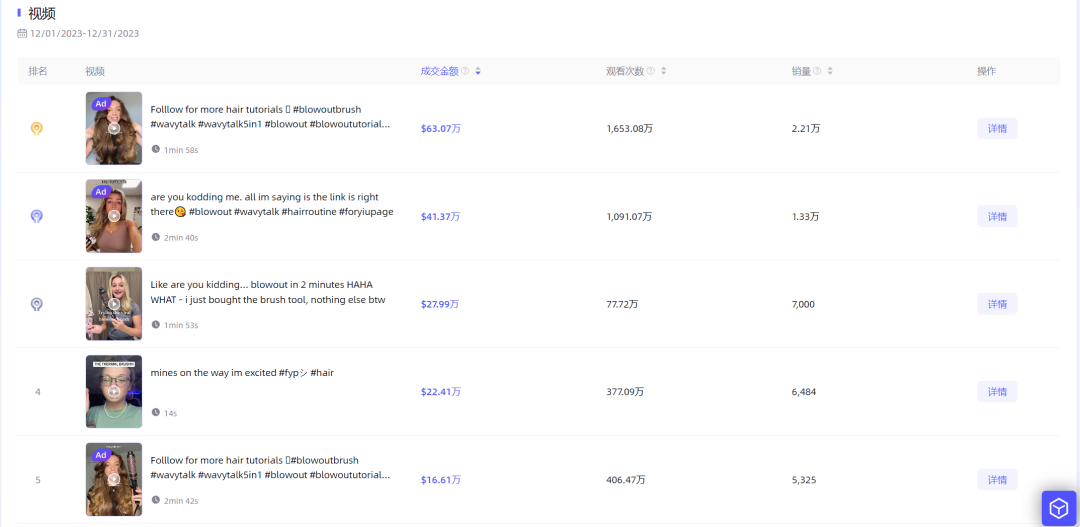The image size is (1080, 527).
Task: Click the help icon next to 成交金额
Action: [465, 71]
